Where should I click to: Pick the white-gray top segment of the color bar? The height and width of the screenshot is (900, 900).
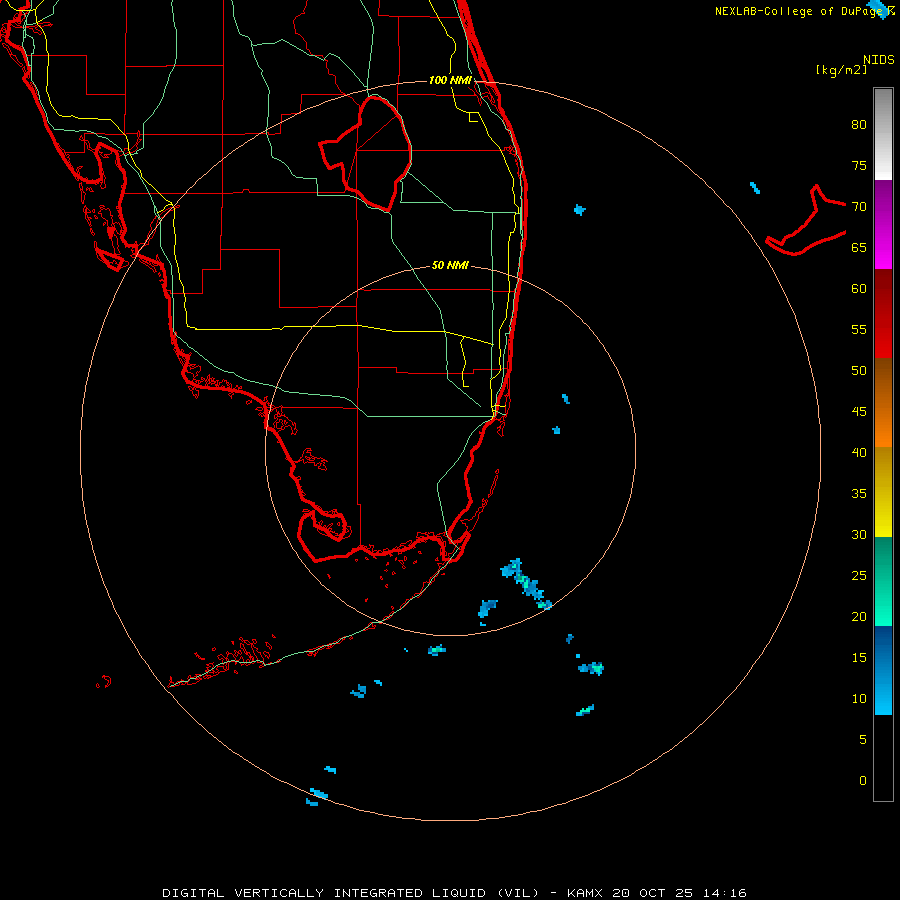click(x=883, y=134)
